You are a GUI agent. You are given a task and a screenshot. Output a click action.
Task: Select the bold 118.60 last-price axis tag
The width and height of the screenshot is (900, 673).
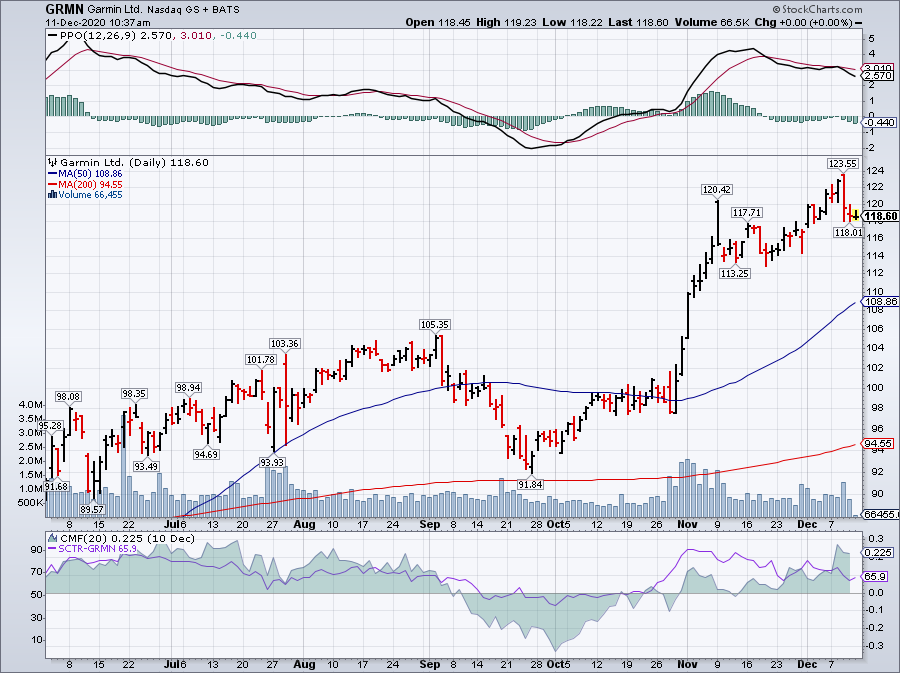pyautogui.click(x=880, y=216)
